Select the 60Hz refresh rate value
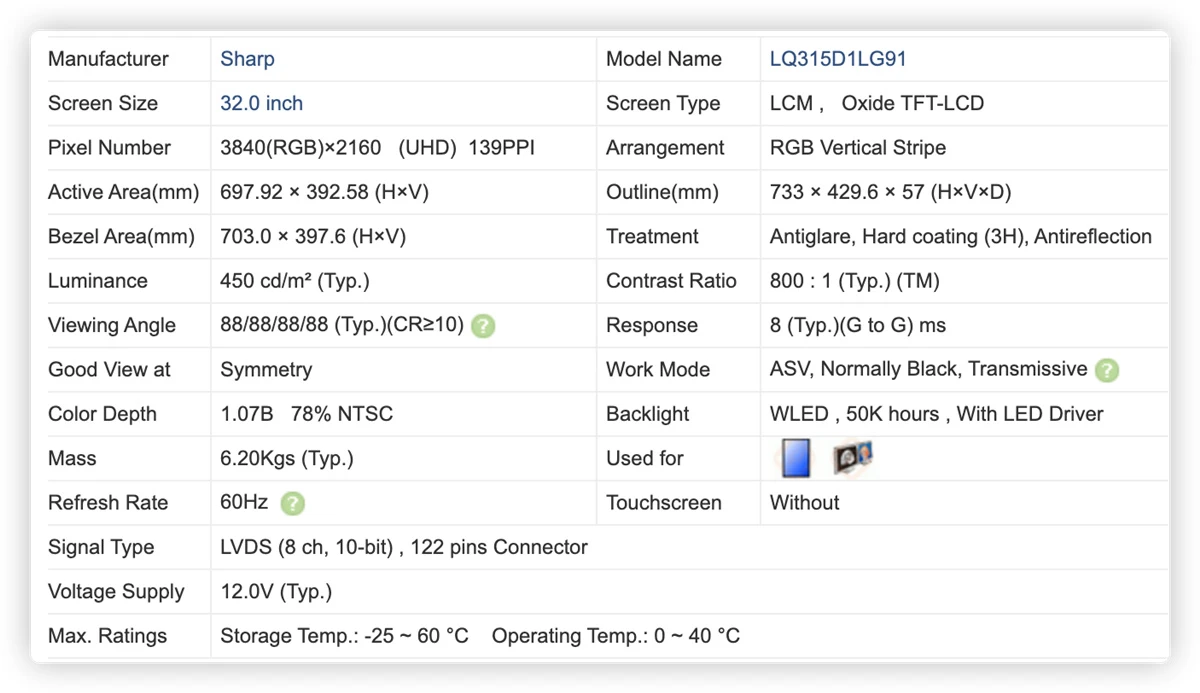1200x693 pixels. click(x=244, y=502)
